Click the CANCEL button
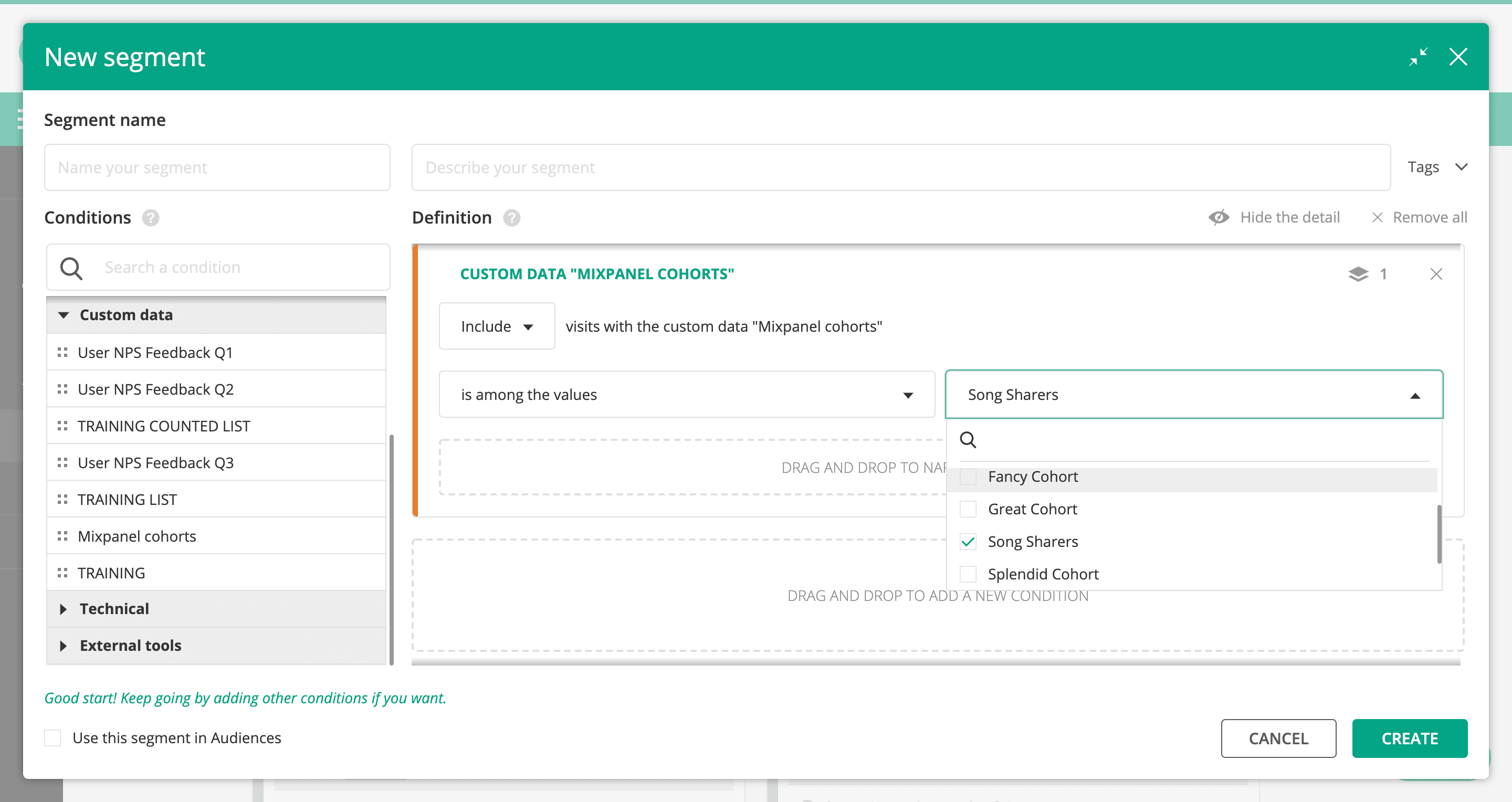 coord(1278,738)
